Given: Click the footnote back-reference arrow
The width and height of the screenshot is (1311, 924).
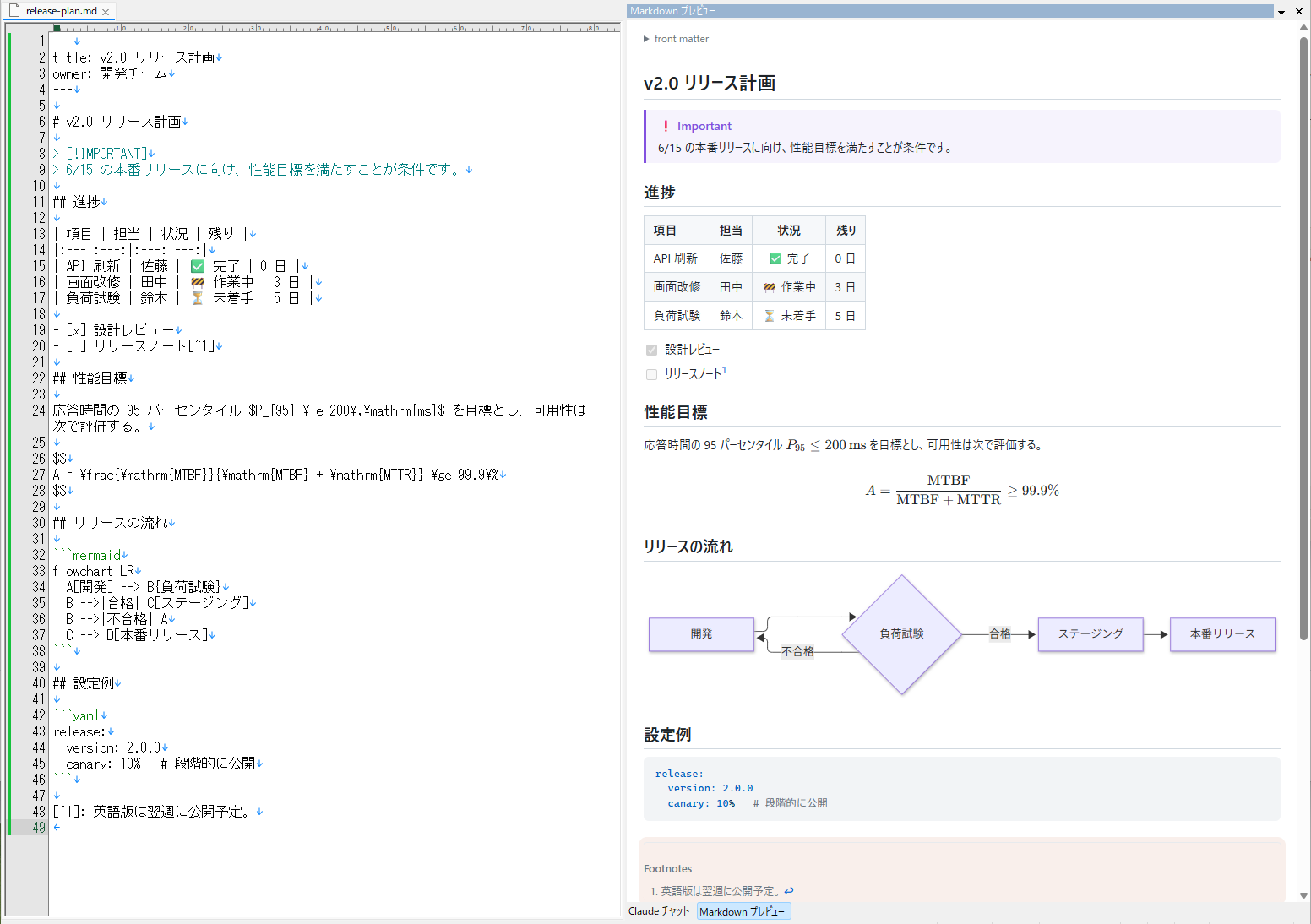Looking at the screenshot, I should pos(789,891).
